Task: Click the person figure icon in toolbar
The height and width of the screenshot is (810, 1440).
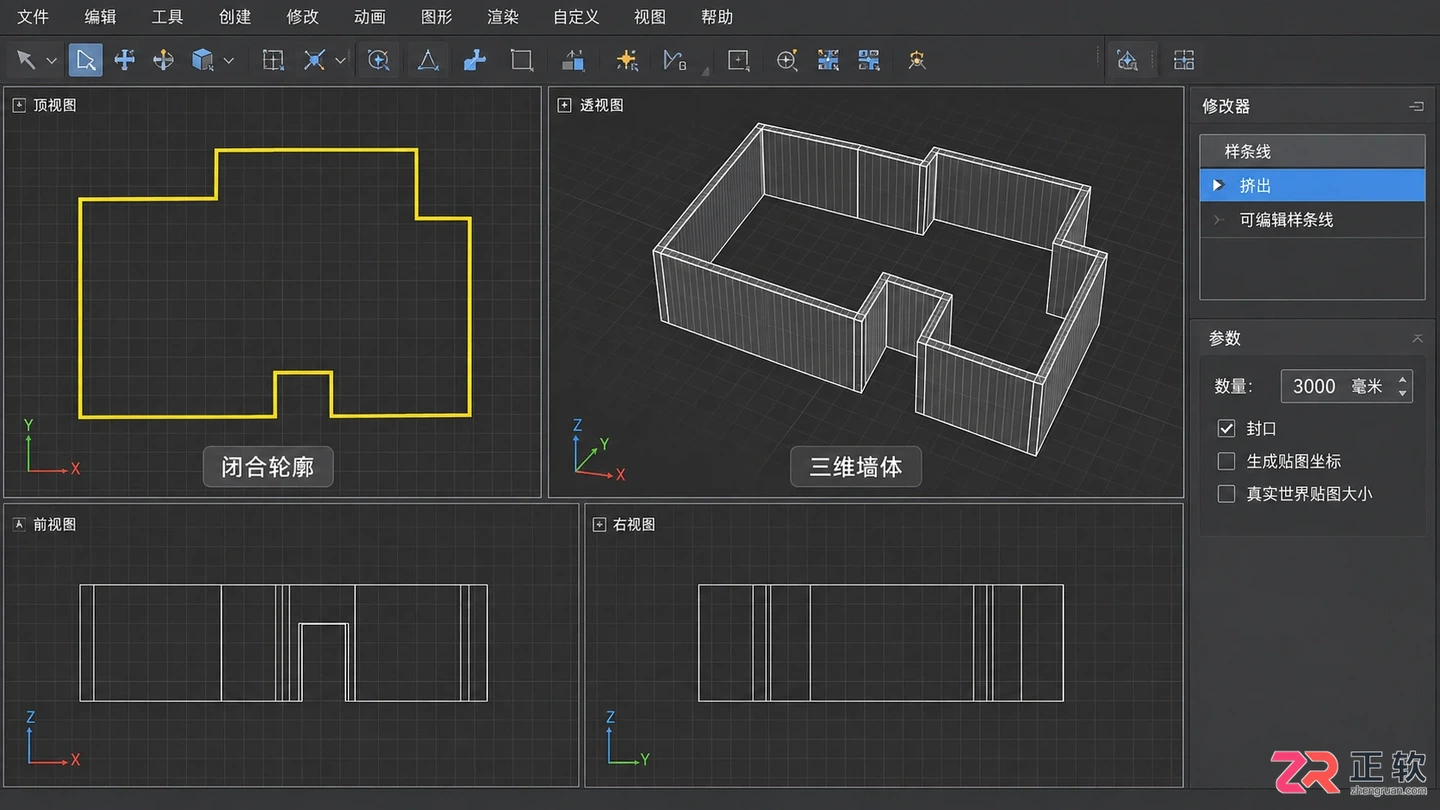Action: (x=917, y=60)
